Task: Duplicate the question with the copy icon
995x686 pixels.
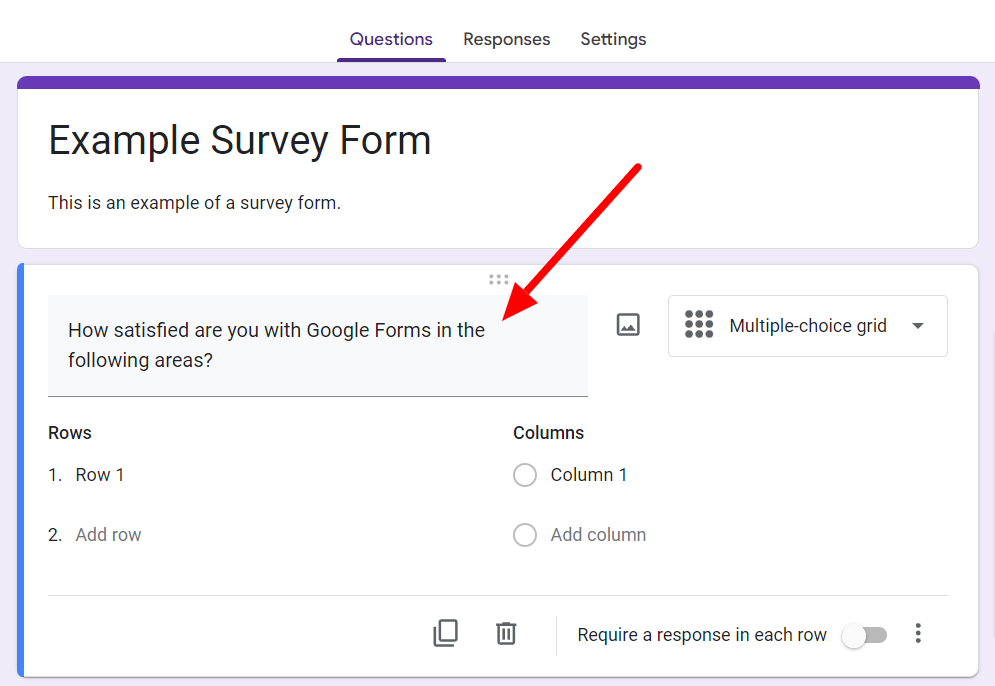Action: coord(445,633)
